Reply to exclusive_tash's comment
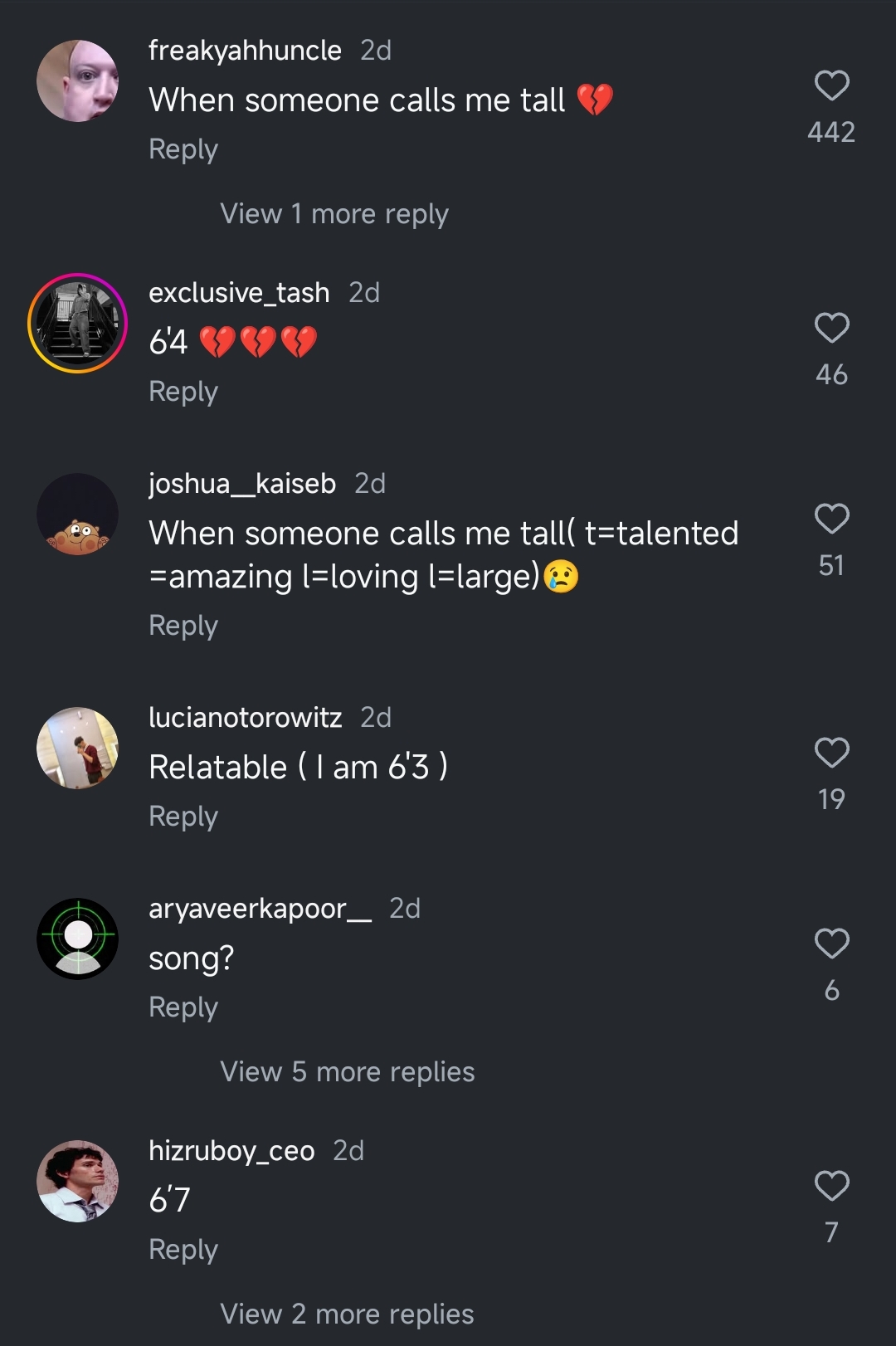Viewport: 896px width, 1346px height. [183, 392]
